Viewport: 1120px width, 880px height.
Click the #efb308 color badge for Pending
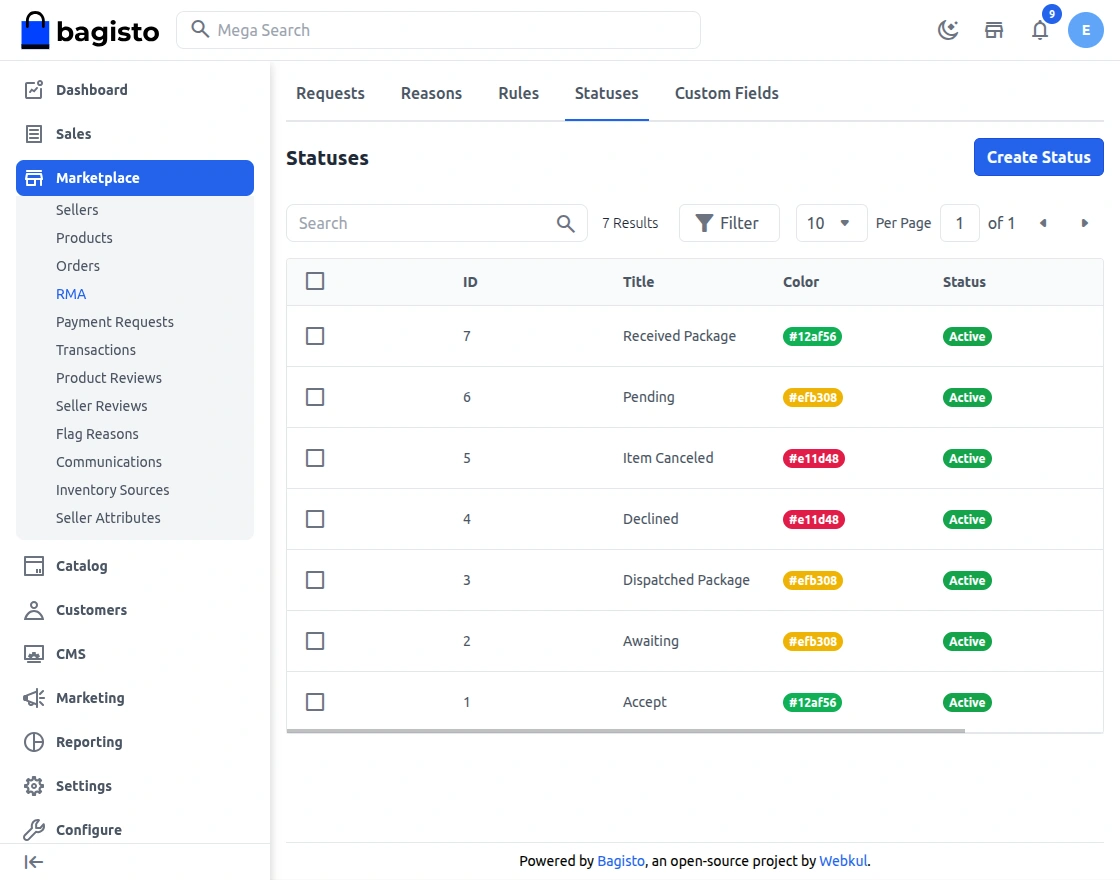pos(812,398)
